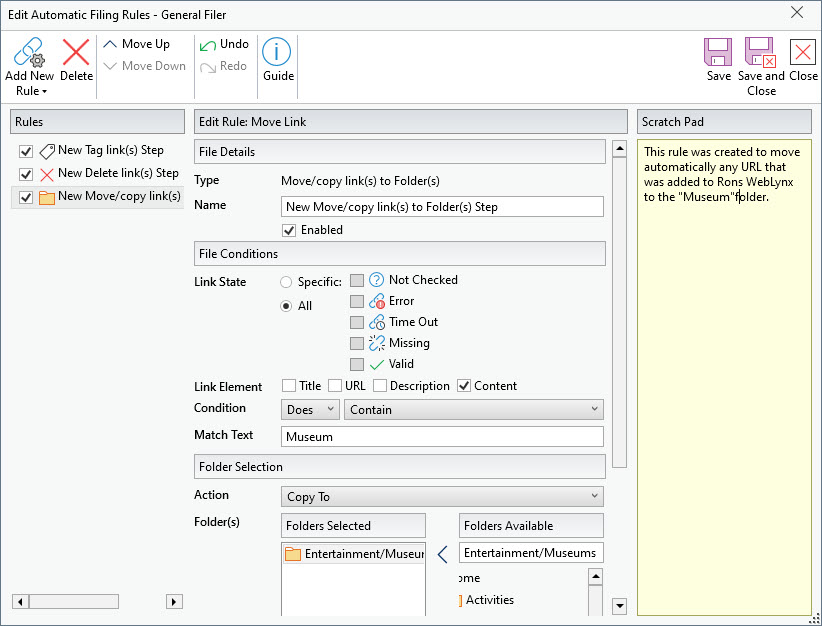The height and width of the screenshot is (626, 822).
Task: Click the rule Name input field
Action: (x=442, y=207)
